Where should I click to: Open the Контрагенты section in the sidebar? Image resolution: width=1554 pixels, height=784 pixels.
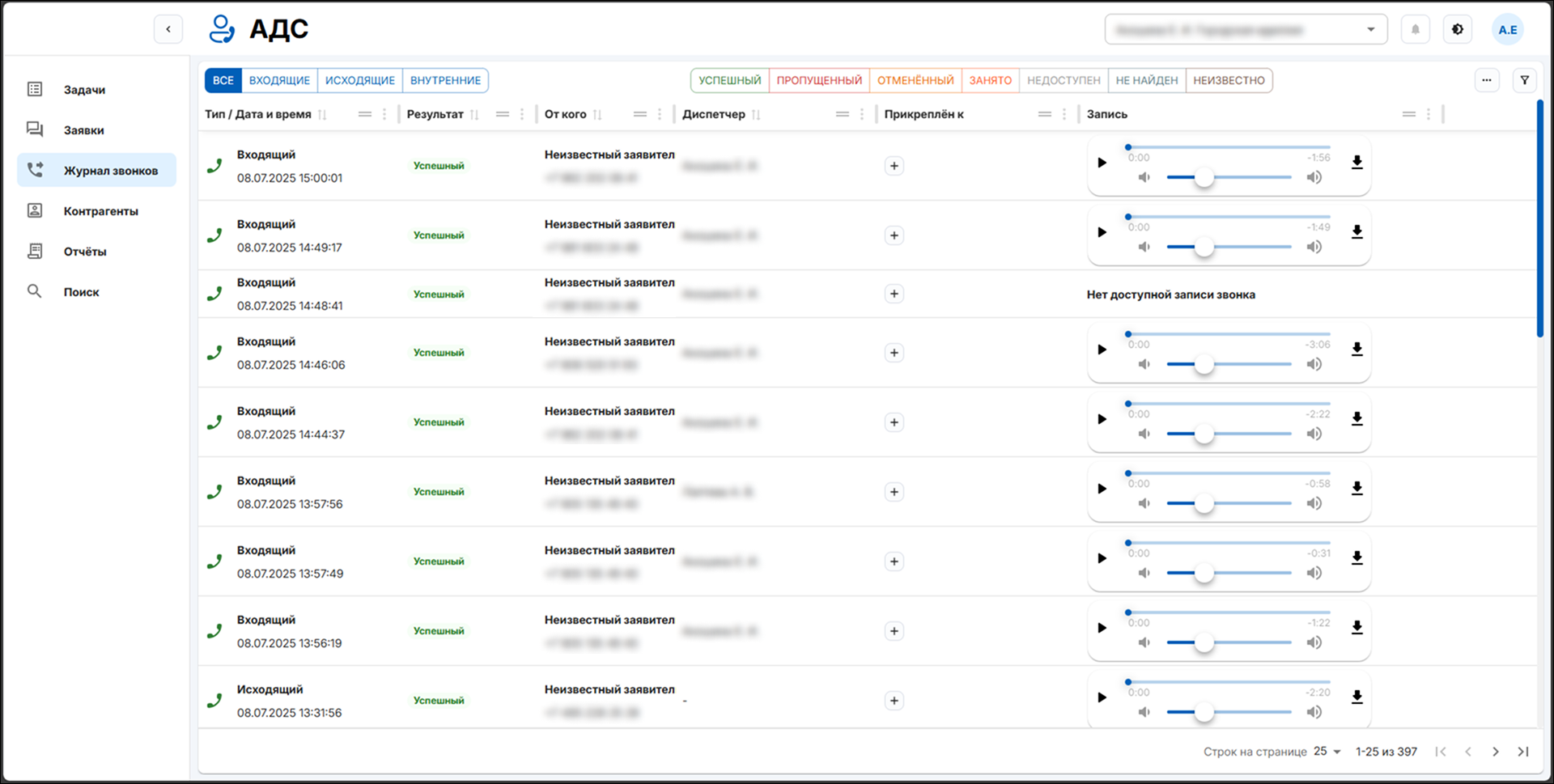point(100,211)
